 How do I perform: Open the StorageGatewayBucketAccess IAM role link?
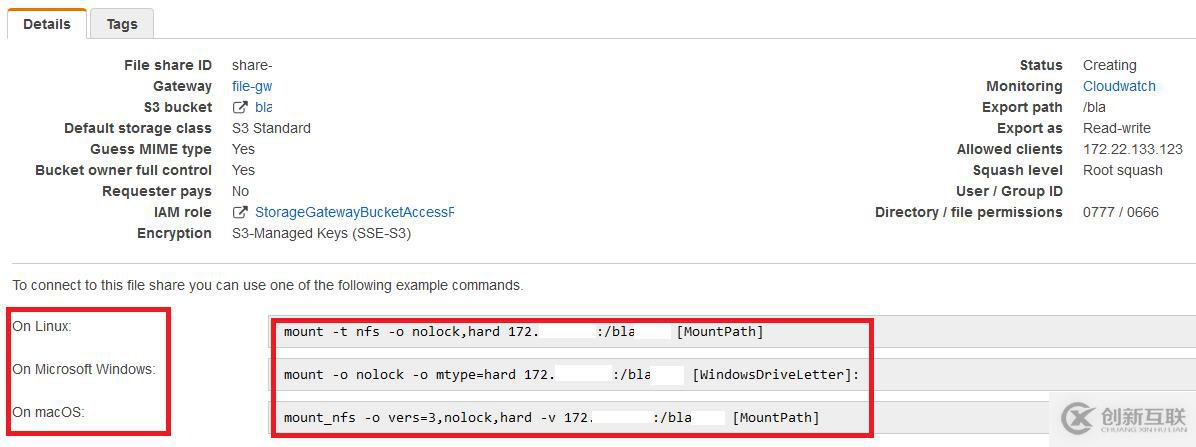(x=354, y=212)
